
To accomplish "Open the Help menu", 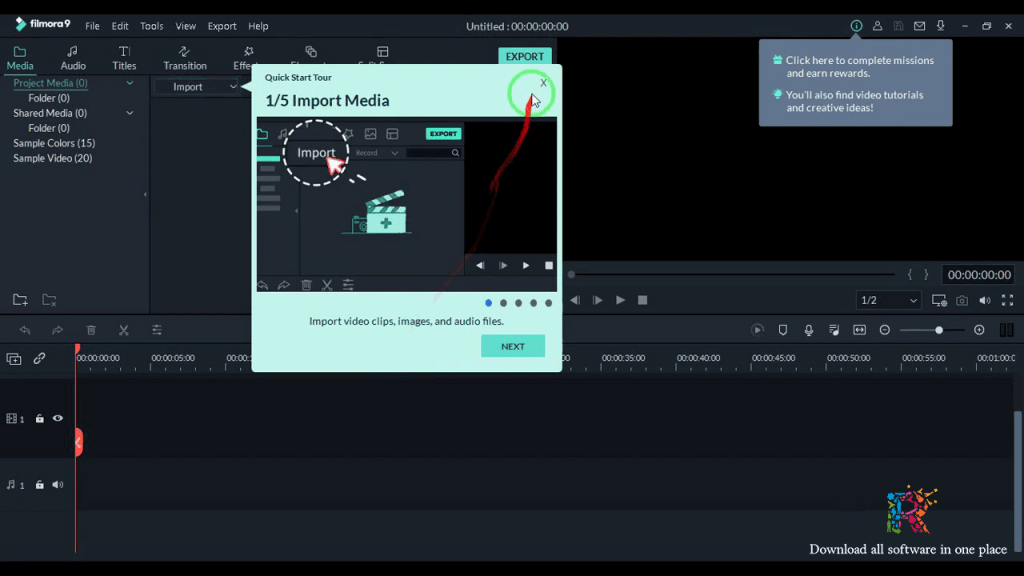I will click(258, 26).
